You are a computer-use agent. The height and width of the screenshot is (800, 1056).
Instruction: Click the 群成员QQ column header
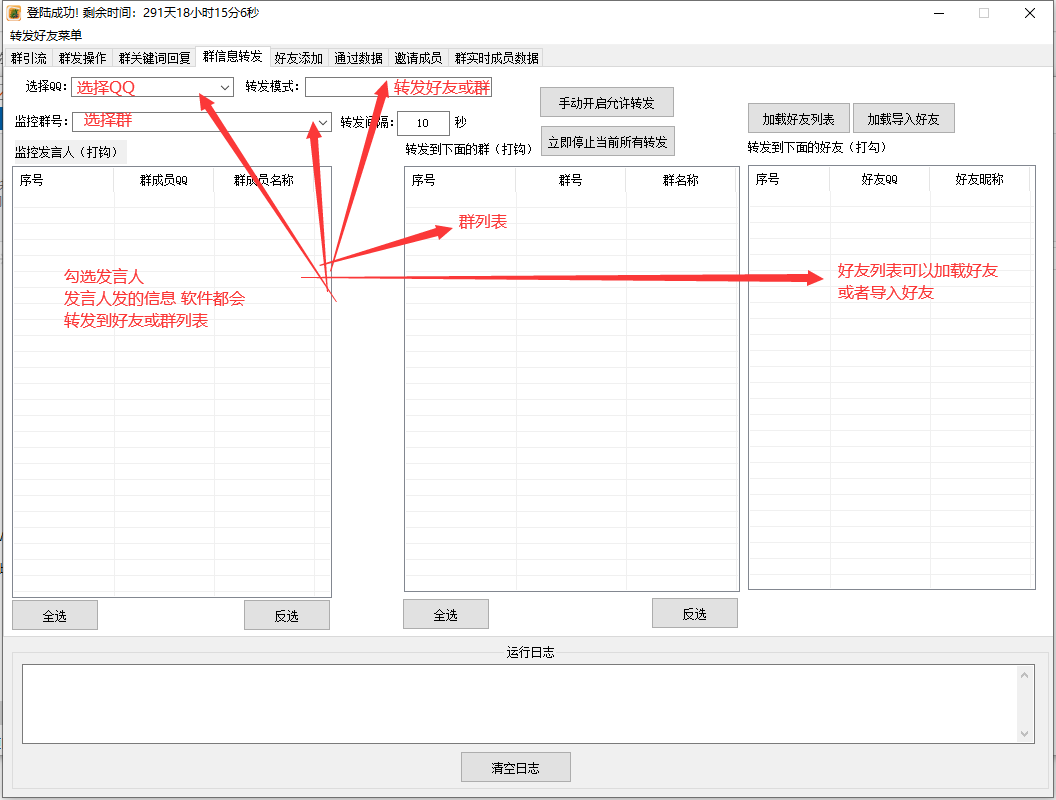pos(164,180)
